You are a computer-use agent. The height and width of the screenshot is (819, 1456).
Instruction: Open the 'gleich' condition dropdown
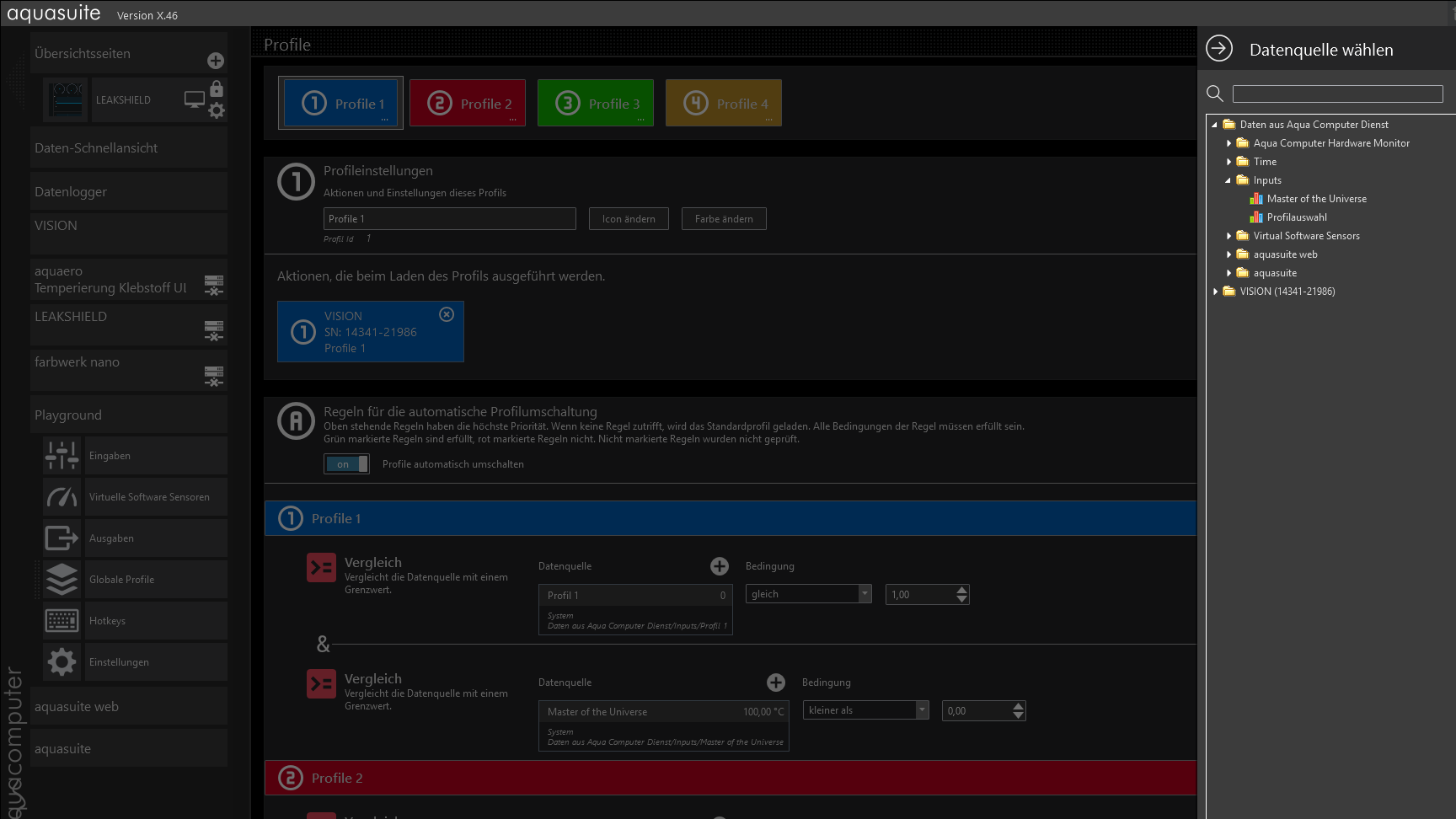pos(864,594)
